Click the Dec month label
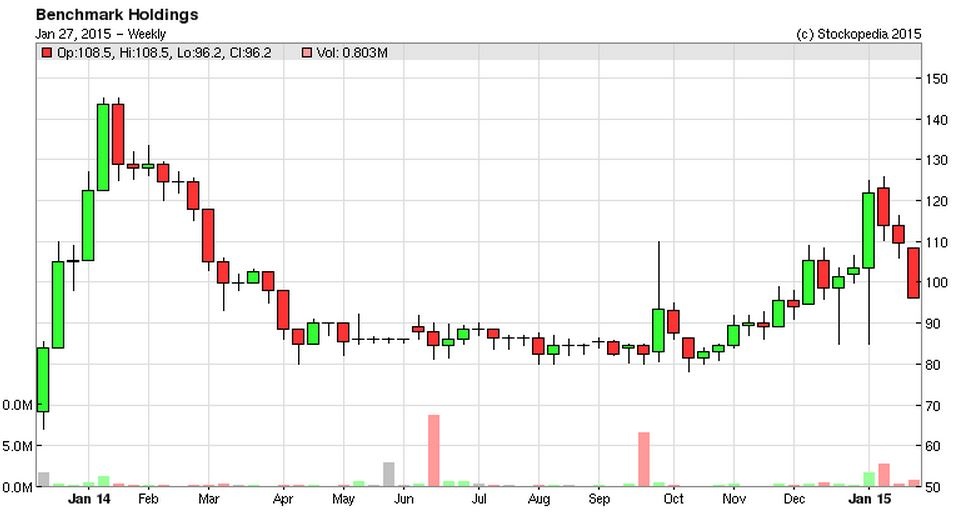Viewport: 963px width, 526px height. [x=794, y=498]
